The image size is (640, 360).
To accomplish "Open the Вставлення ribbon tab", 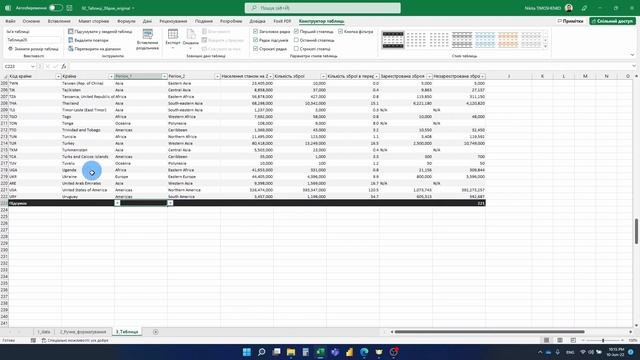I will (59, 21).
